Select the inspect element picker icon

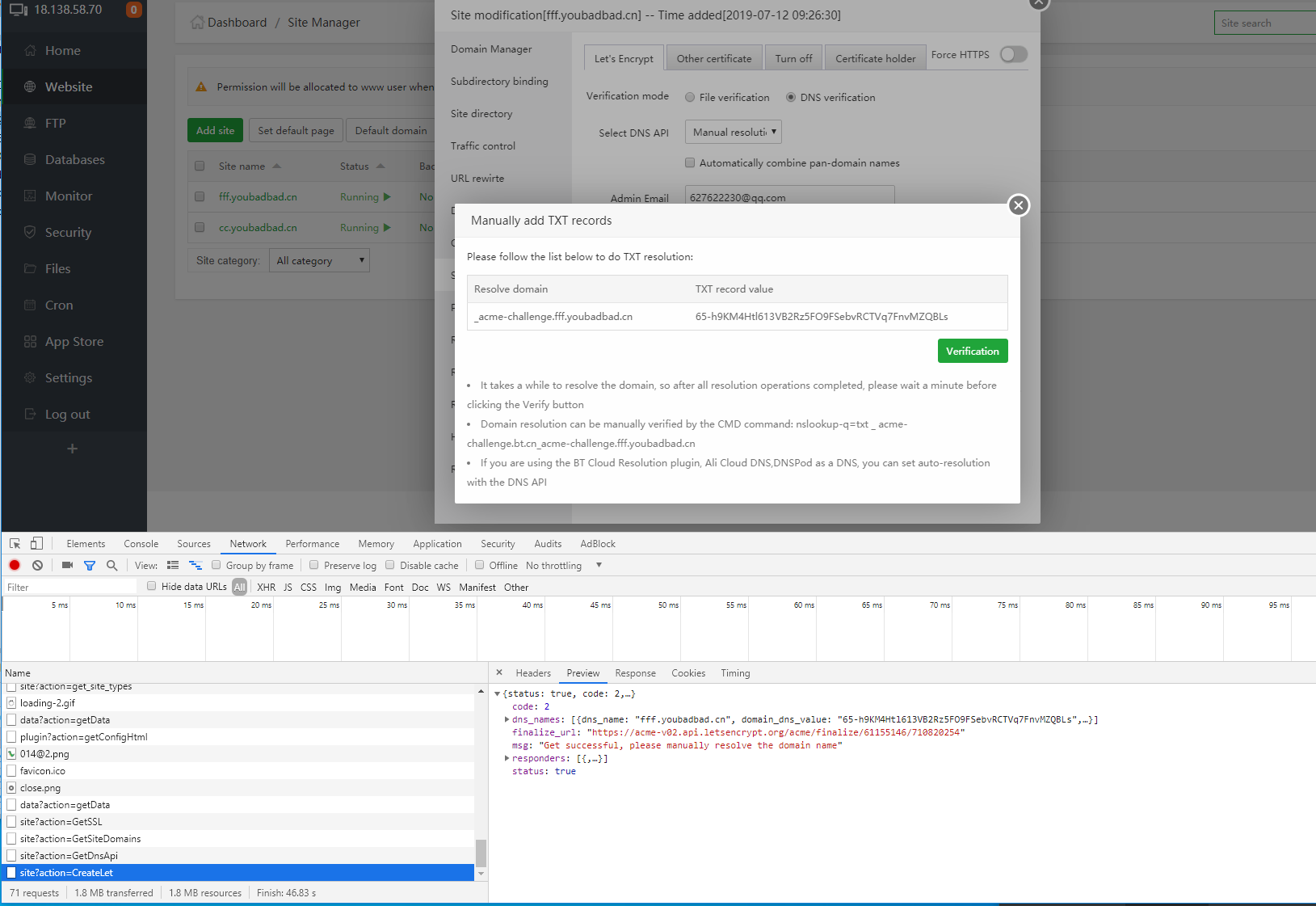pos(15,543)
